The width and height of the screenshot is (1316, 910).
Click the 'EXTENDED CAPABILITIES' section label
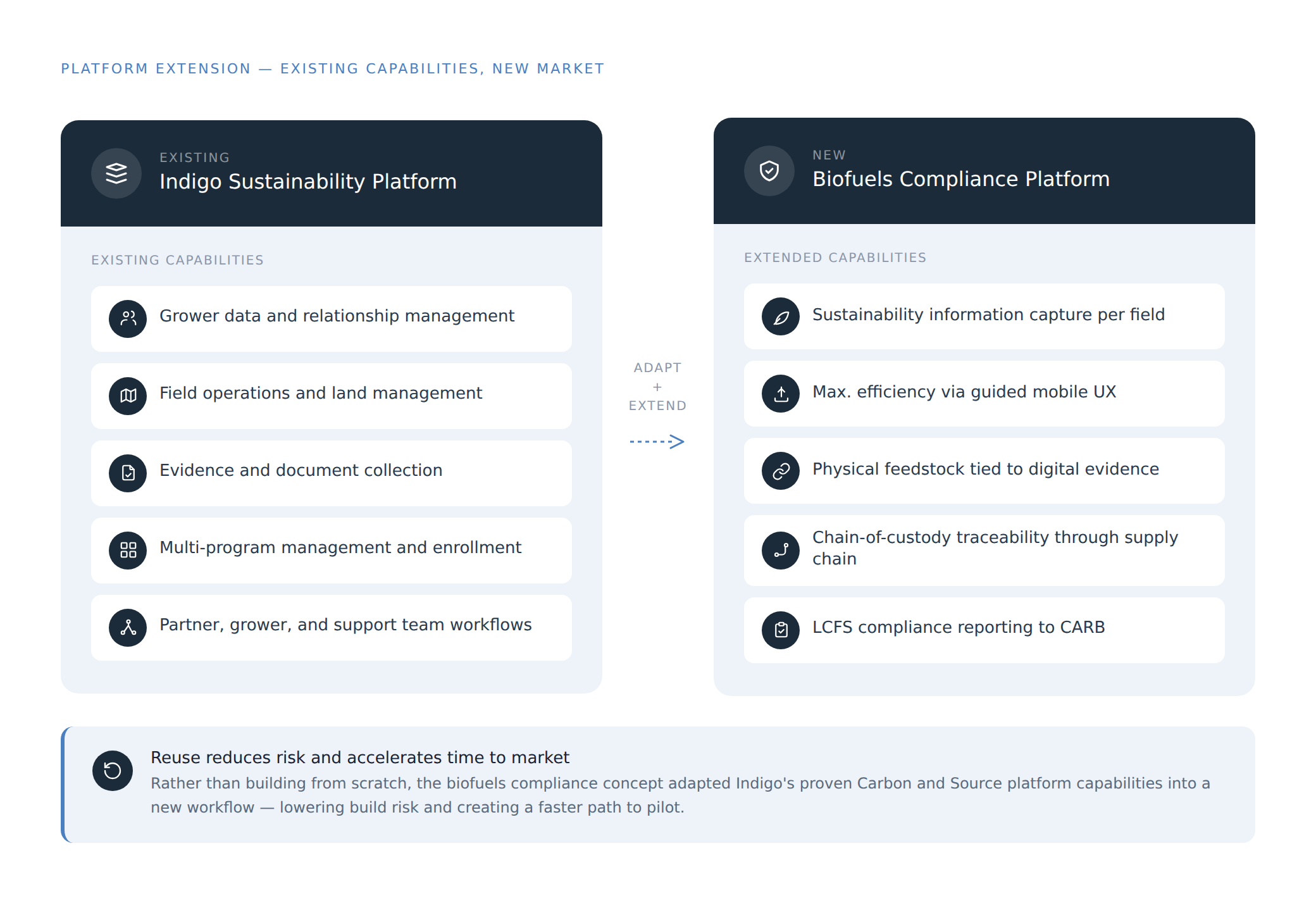[835, 258]
